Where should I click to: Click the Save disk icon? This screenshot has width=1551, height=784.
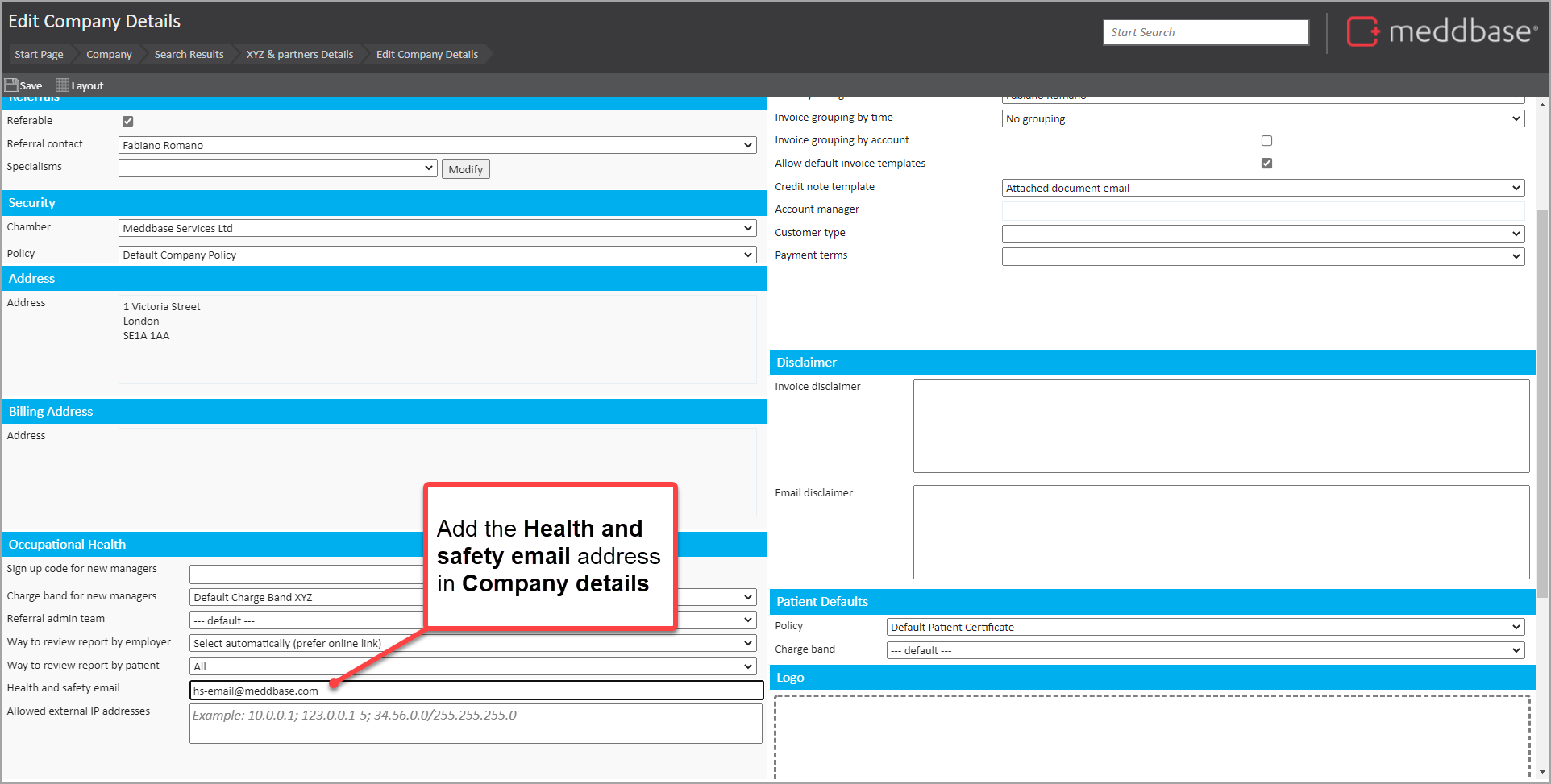tap(11, 85)
